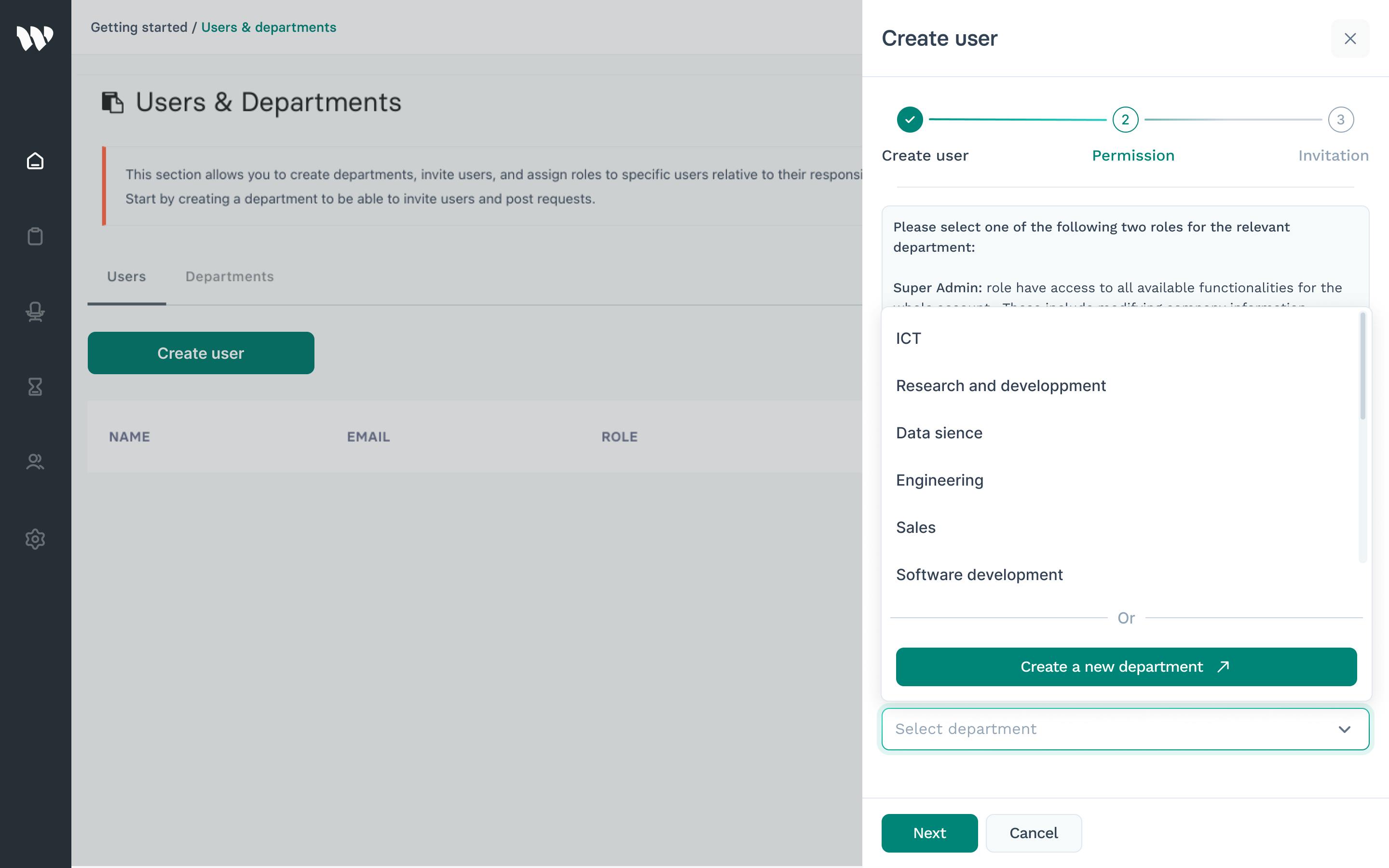Click the Next button
1389x868 pixels.
click(929, 833)
